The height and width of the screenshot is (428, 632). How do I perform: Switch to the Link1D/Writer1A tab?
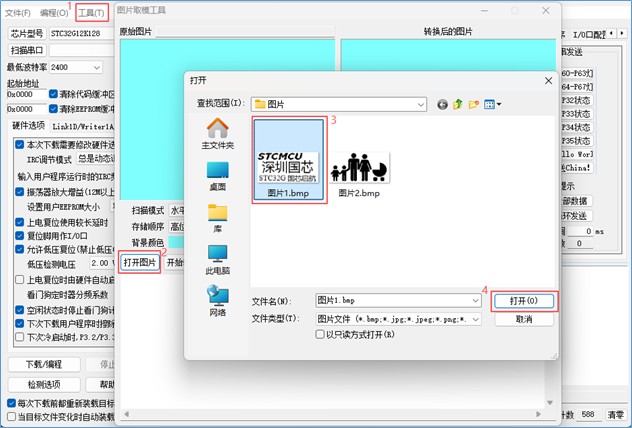point(83,127)
